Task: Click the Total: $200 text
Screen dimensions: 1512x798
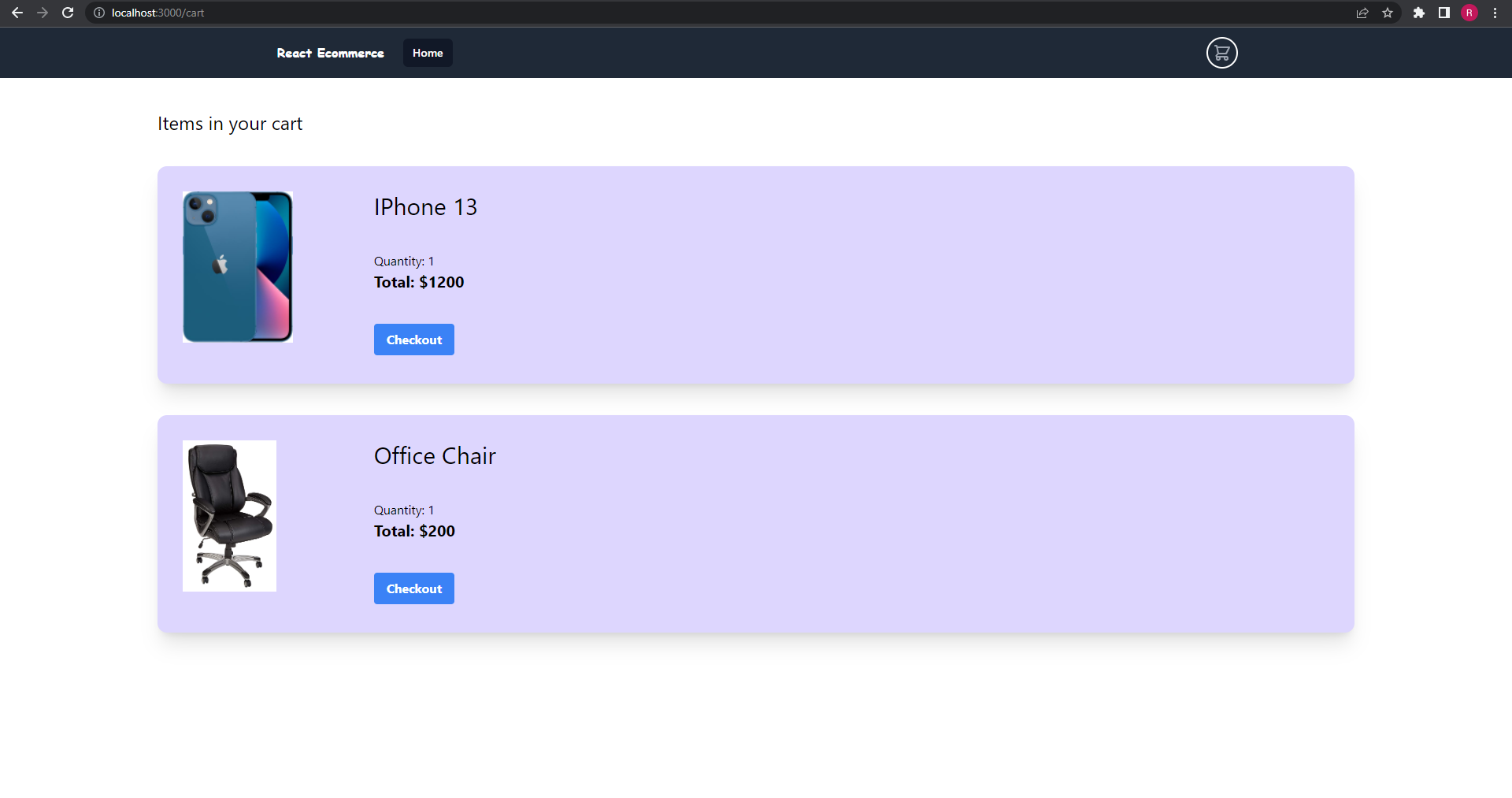Action: point(414,531)
